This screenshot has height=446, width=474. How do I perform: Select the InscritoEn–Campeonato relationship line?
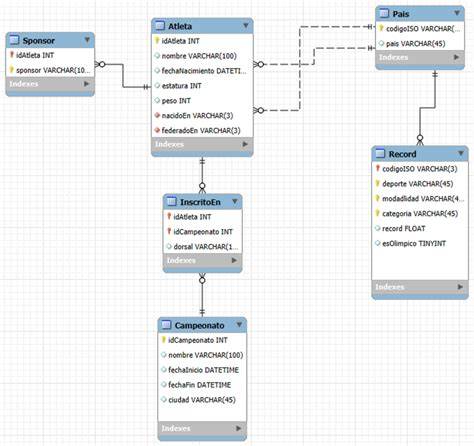click(202, 295)
